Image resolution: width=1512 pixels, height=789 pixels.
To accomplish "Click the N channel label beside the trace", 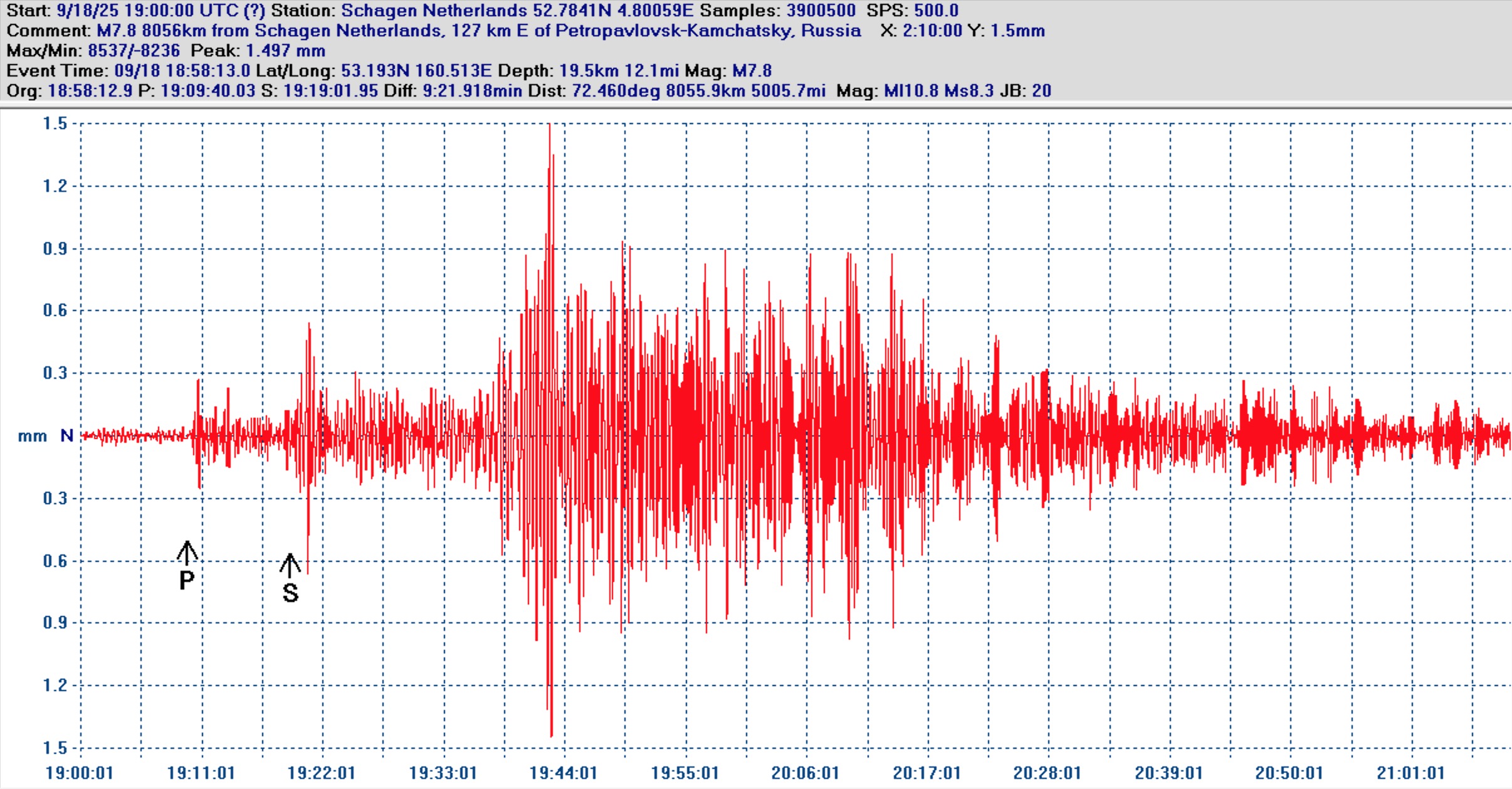I will 66,435.
